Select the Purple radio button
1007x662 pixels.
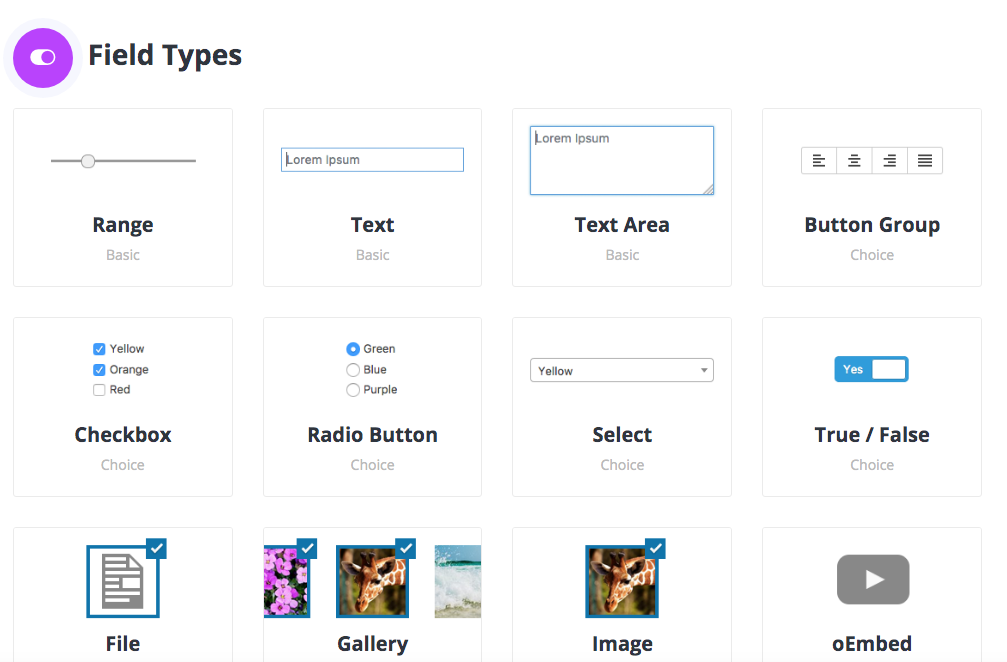(x=353, y=390)
